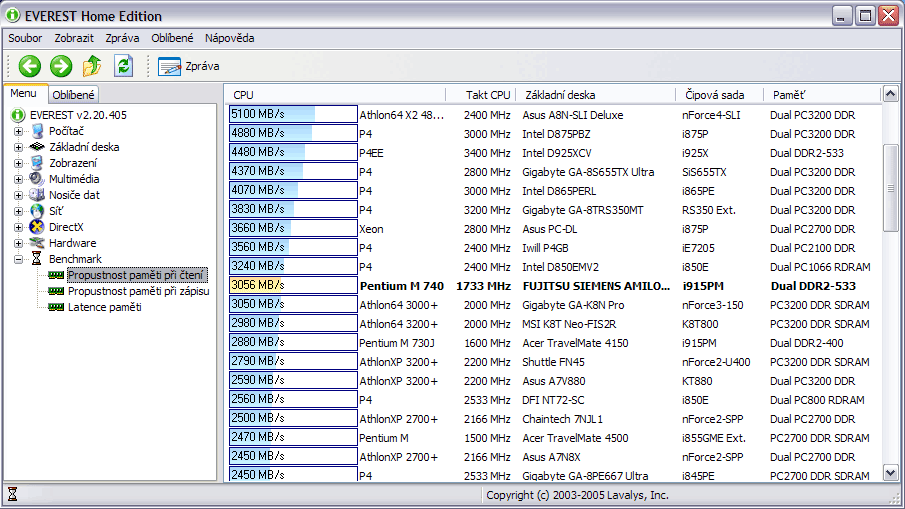Select the Multimédia icon in the tree
The image size is (905, 509).
tap(37, 179)
